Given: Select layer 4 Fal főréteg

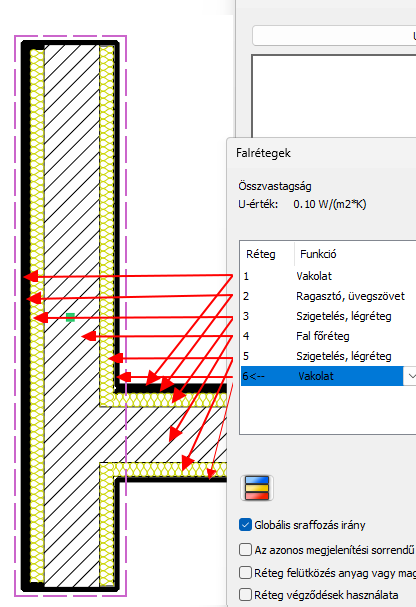Looking at the screenshot, I should pyautogui.click(x=328, y=336).
